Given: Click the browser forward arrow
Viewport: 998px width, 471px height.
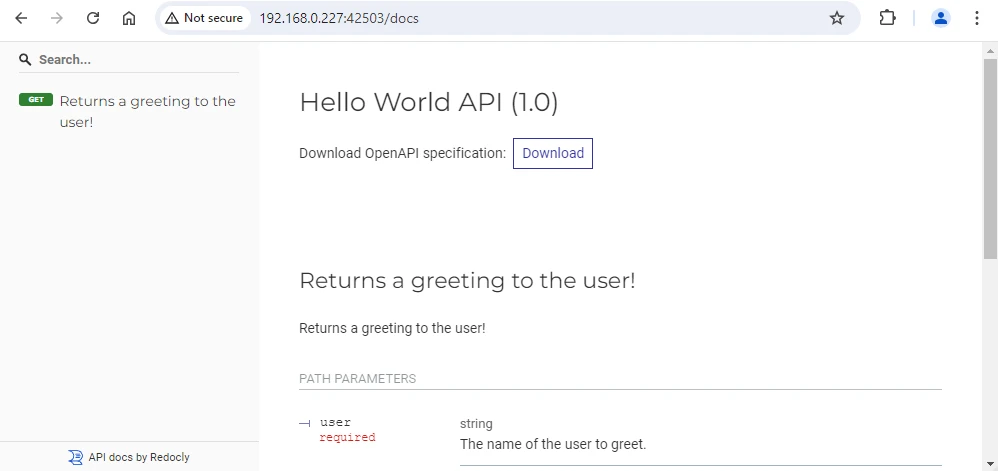Looking at the screenshot, I should 57,18.
